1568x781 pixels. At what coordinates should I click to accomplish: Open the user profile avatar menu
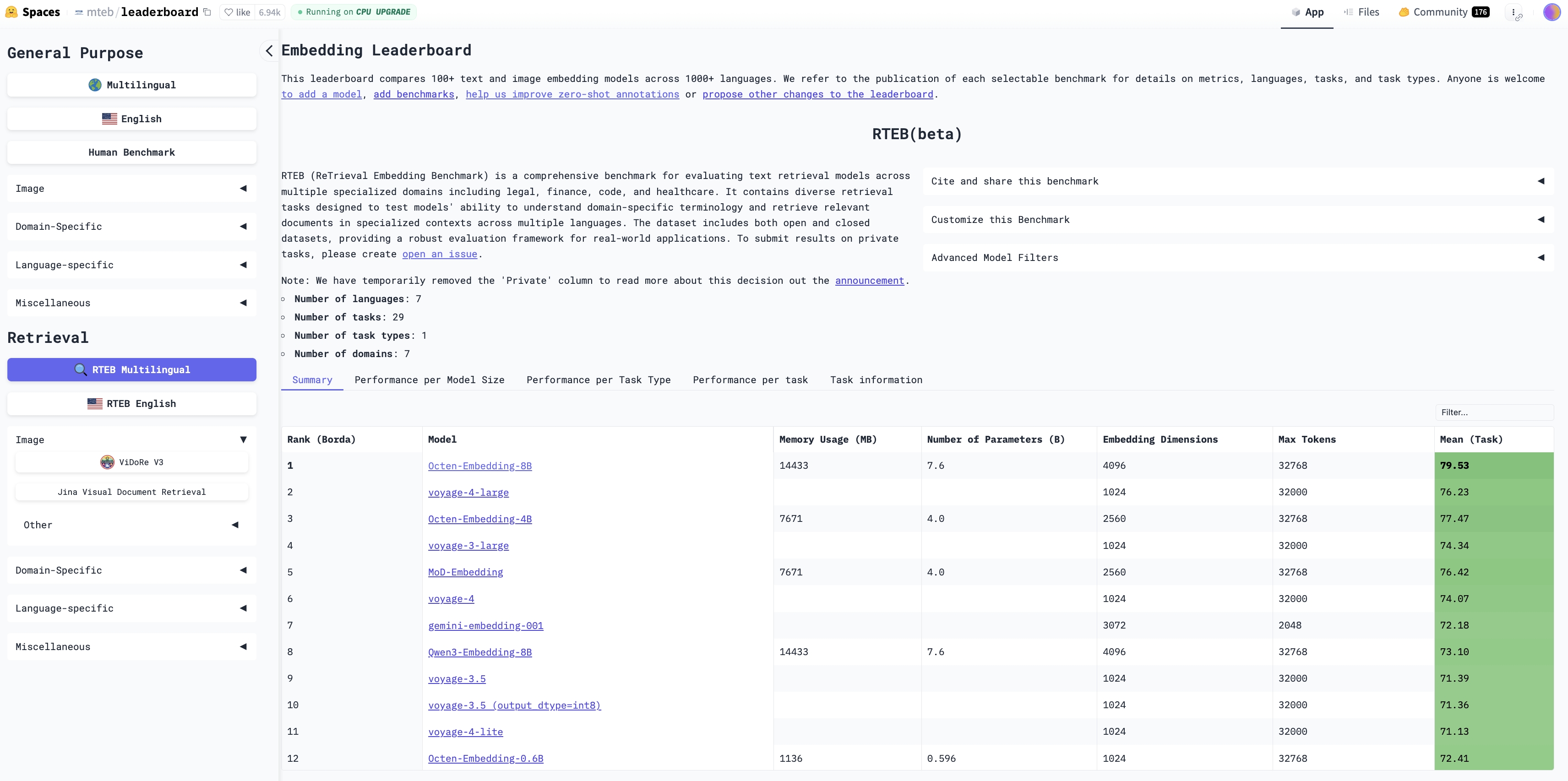[x=1552, y=12]
